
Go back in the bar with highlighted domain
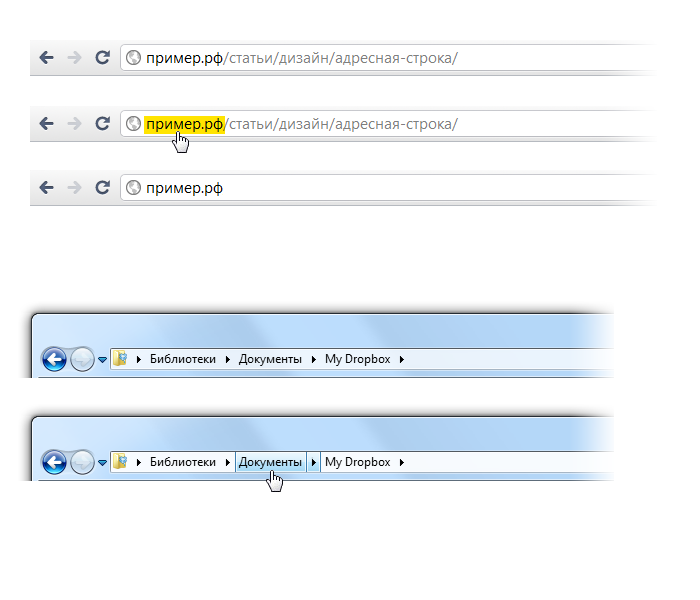pyautogui.click(x=46, y=124)
